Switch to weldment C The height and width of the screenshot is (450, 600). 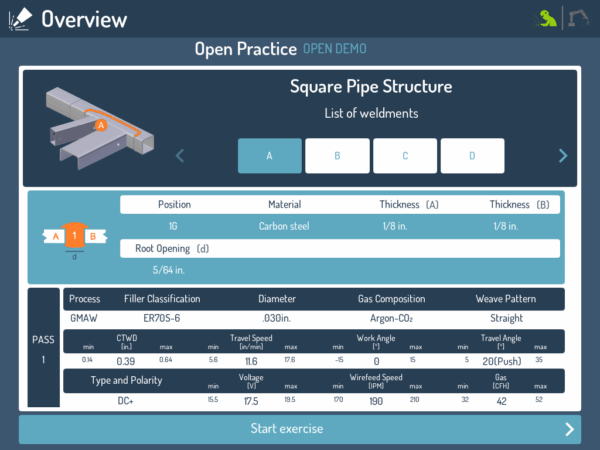click(x=405, y=156)
